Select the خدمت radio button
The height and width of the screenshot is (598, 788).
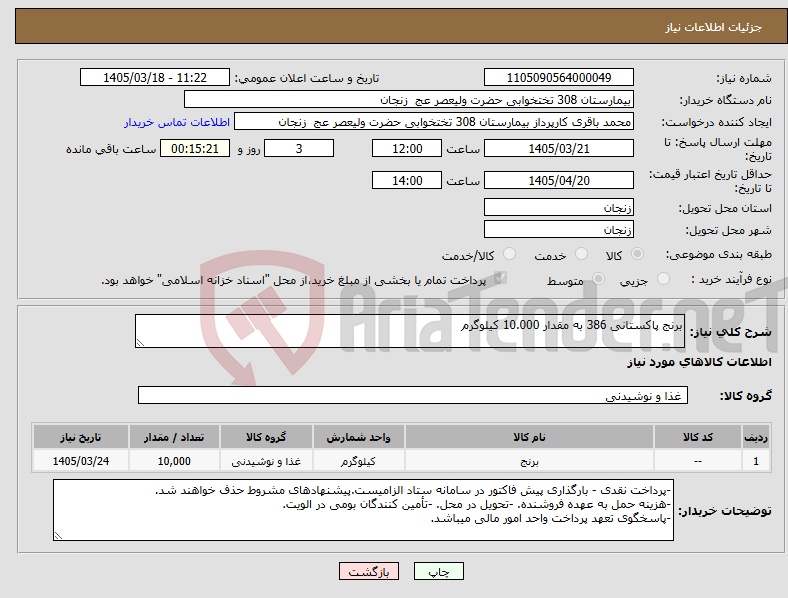[581, 254]
